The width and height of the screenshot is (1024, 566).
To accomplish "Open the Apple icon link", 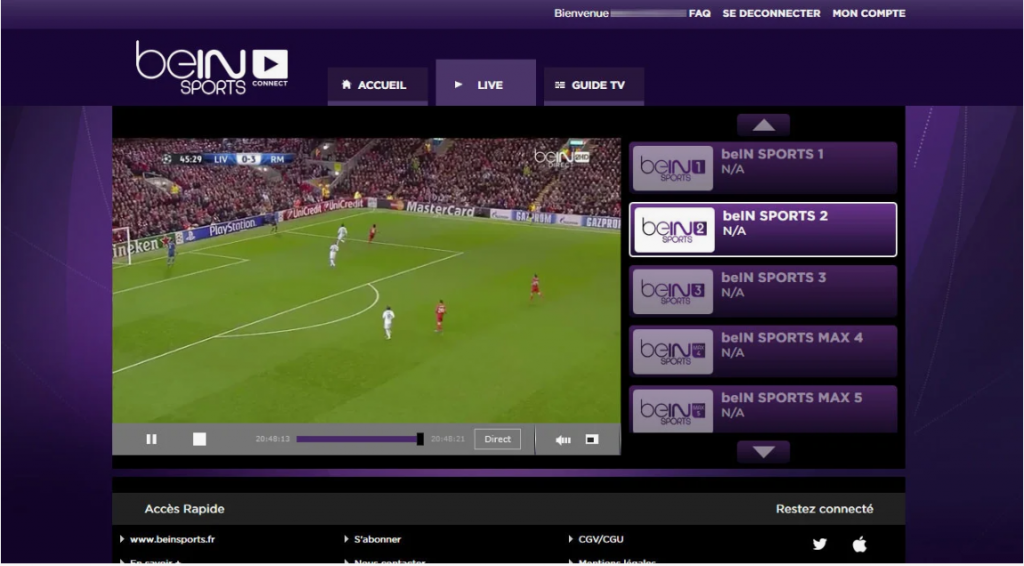I will pos(859,544).
